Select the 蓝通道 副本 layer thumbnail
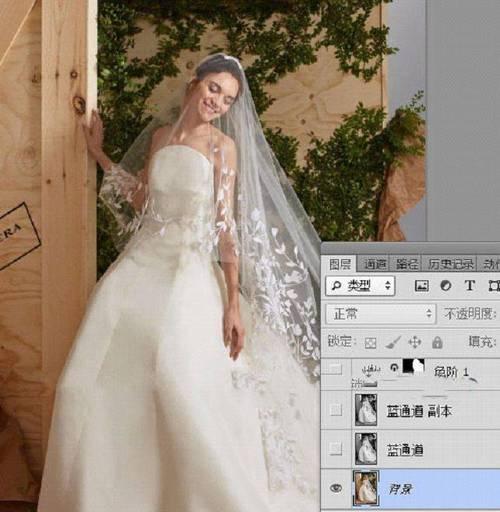This screenshot has height=512, width=500. (x=366, y=410)
